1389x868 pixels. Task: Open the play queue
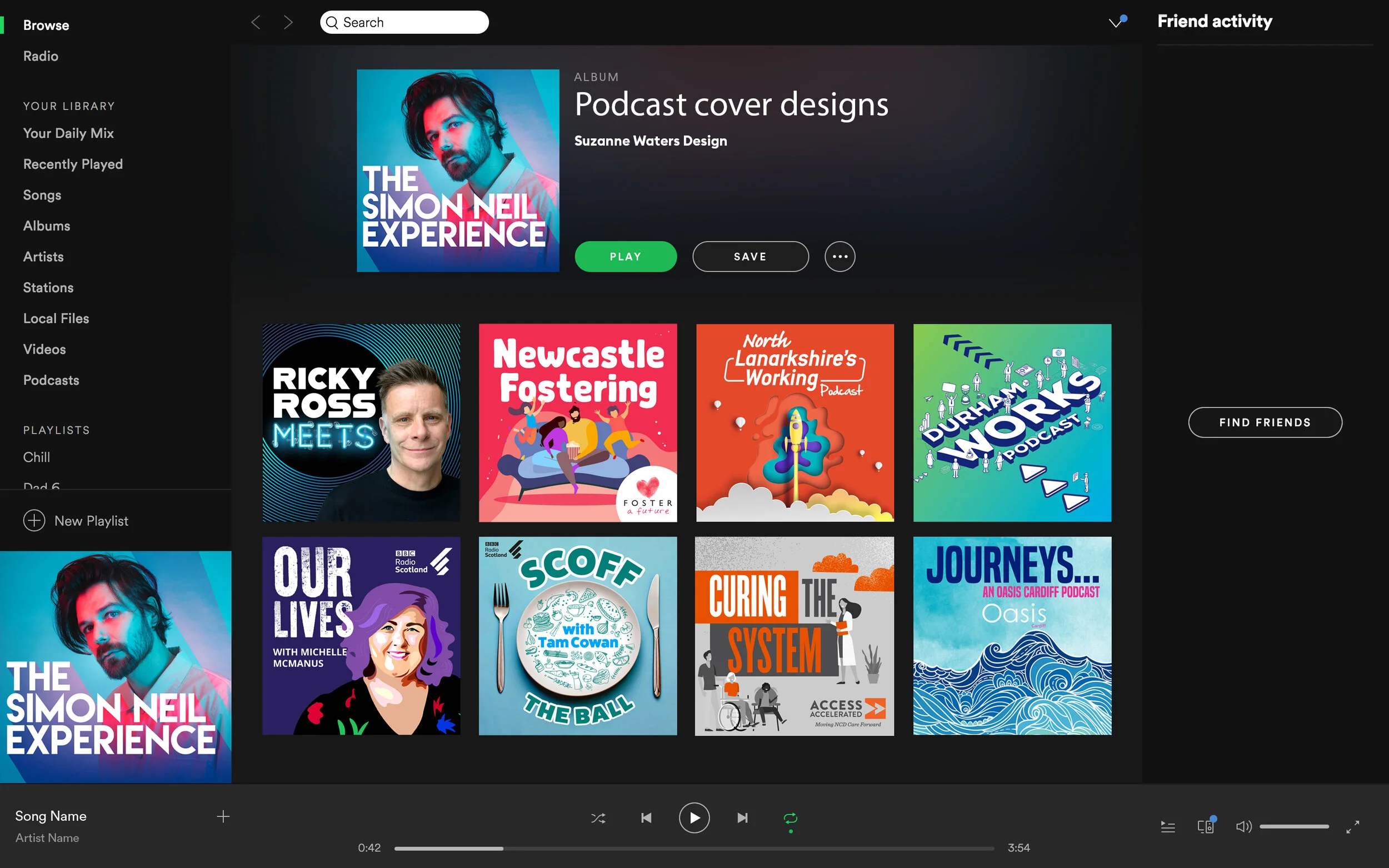[1167, 827]
